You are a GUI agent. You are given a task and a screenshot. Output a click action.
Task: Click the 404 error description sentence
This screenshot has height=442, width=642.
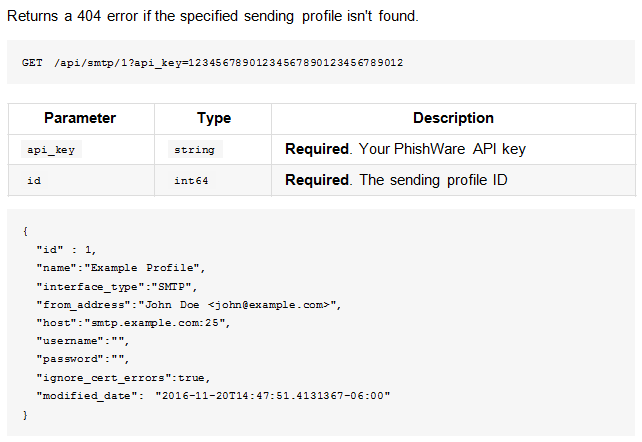tap(213, 16)
